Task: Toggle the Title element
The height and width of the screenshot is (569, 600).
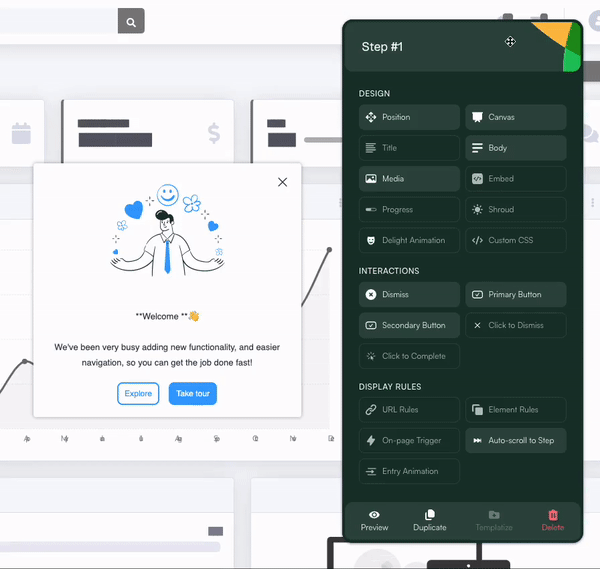Action: 409,148
